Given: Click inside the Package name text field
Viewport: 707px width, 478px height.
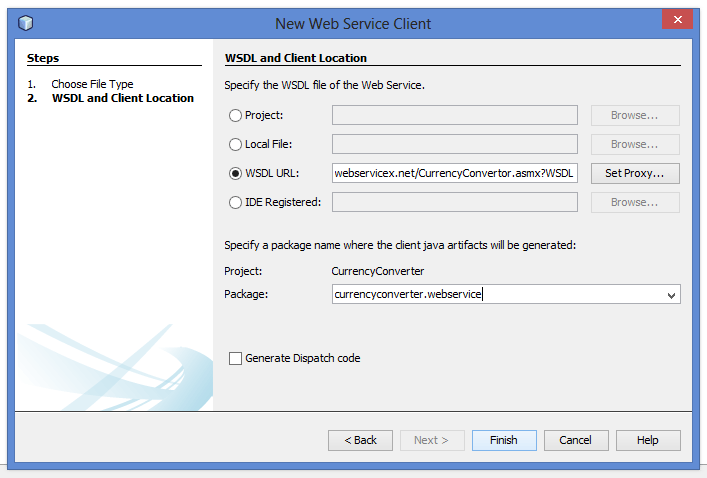Looking at the screenshot, I should pyautogui.click(x=495, y=294).
